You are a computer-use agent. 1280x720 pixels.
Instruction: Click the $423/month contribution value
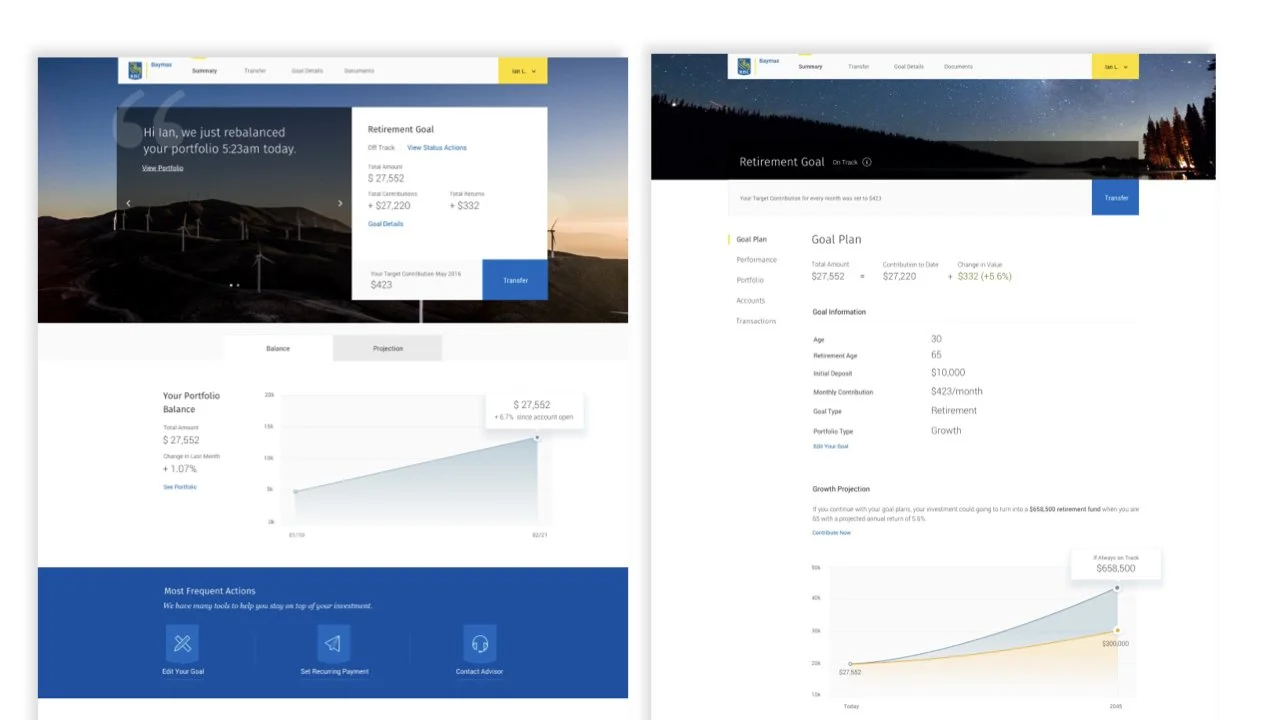957,392
